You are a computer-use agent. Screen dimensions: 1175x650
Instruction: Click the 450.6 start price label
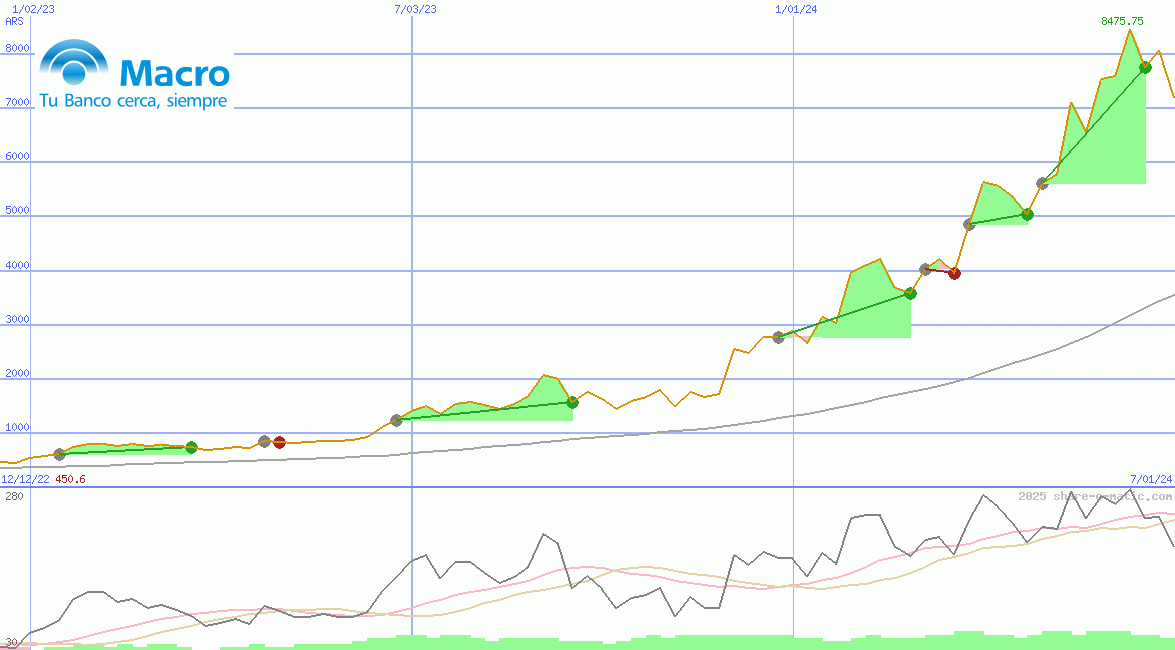click(x=70, y=477)
